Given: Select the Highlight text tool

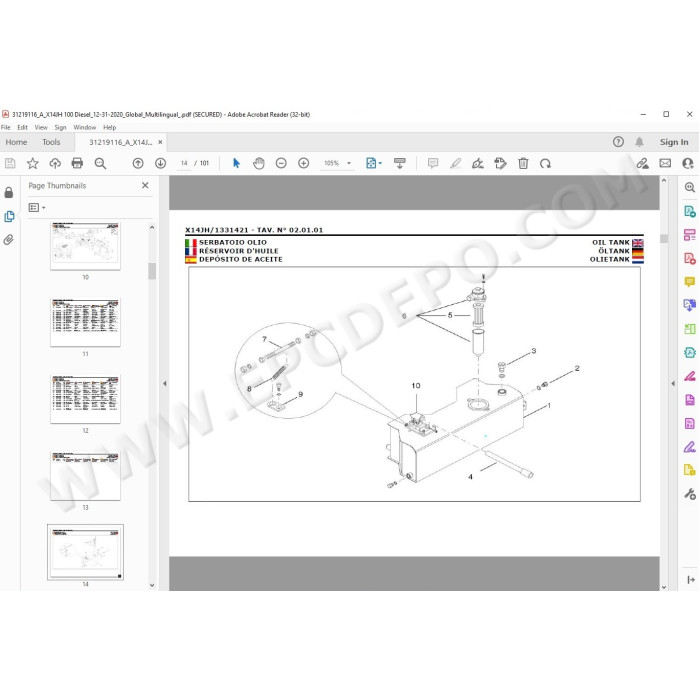Looking at the screenshot, I should click(455, 163).
